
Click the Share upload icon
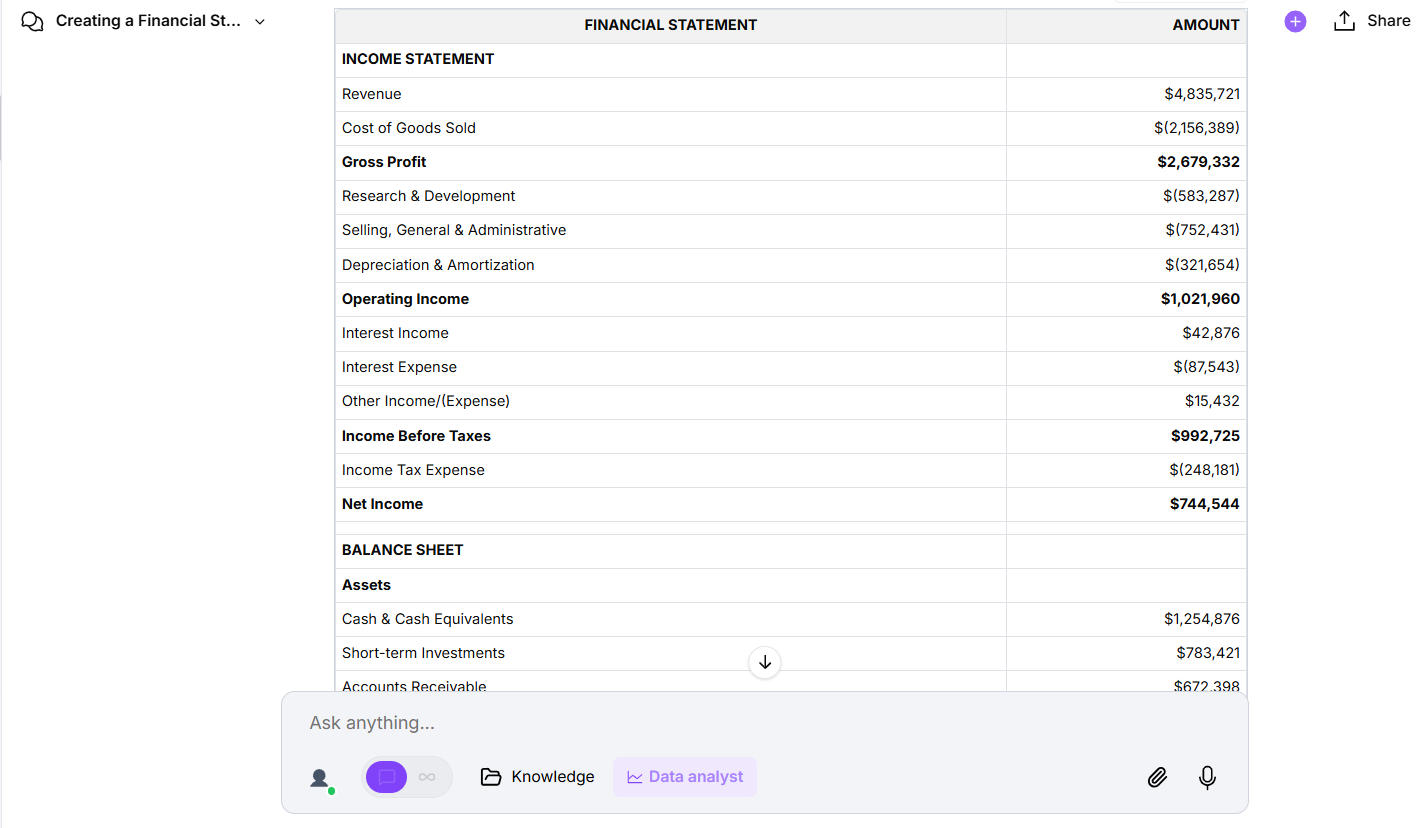[1344, 20]
